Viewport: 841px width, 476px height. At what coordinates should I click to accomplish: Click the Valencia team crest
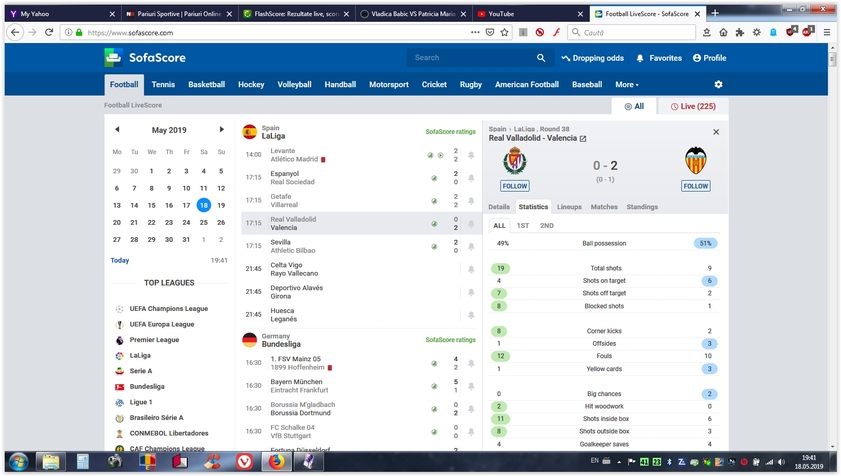coord(696,160)
